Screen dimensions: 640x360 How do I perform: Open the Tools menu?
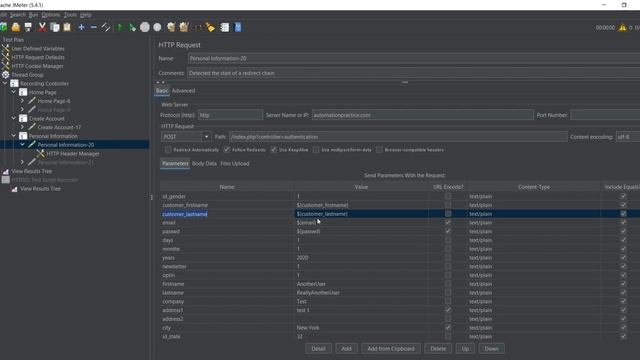tap(70, 15)
